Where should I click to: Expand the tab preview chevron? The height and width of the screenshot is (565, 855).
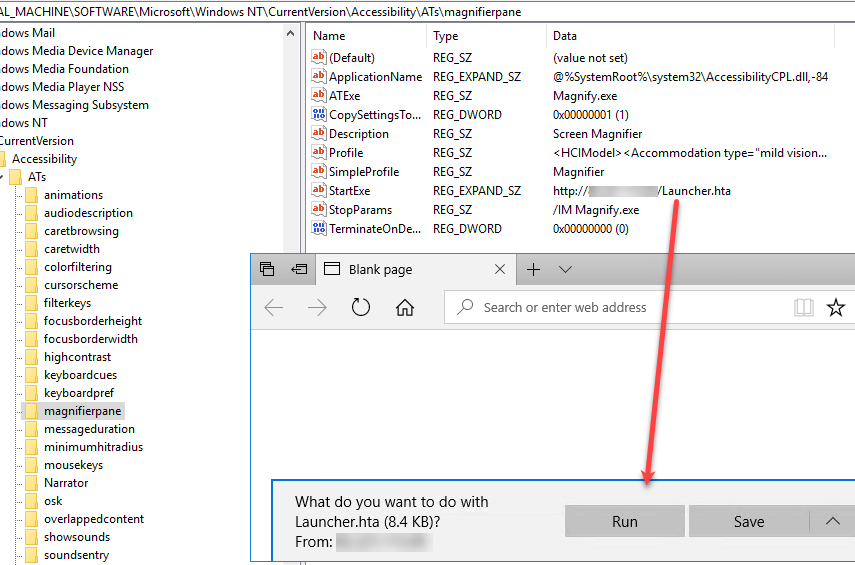(x=565, y=269)
